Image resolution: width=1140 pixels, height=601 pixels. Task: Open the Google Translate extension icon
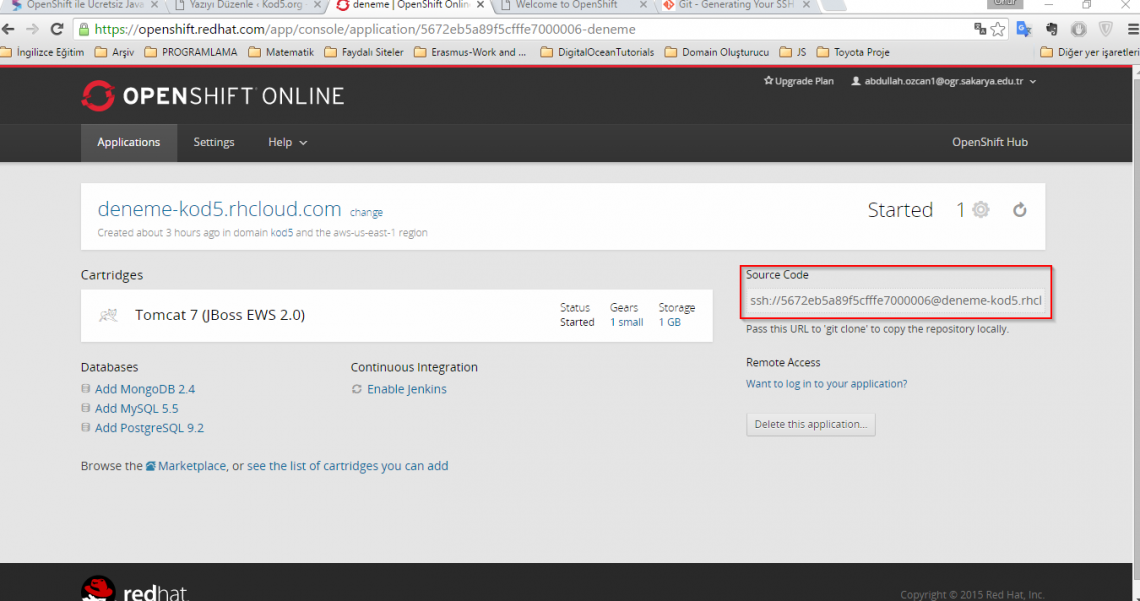tap(1024, 29)
